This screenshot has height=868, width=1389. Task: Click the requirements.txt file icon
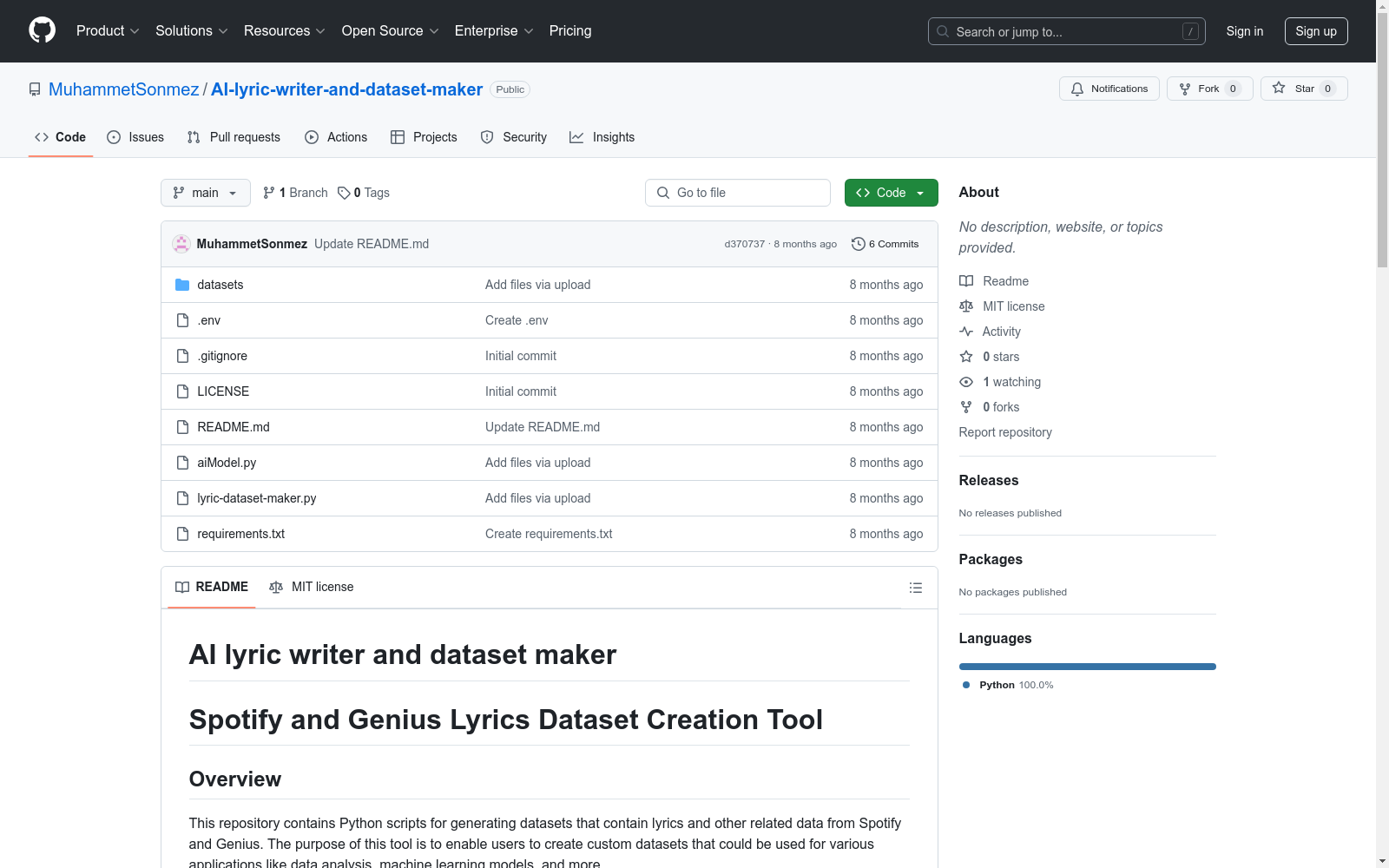pos(182,534)
